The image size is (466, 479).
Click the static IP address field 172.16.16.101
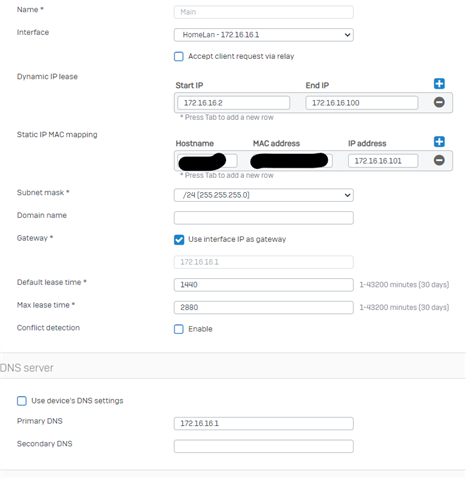click(383, 161)
